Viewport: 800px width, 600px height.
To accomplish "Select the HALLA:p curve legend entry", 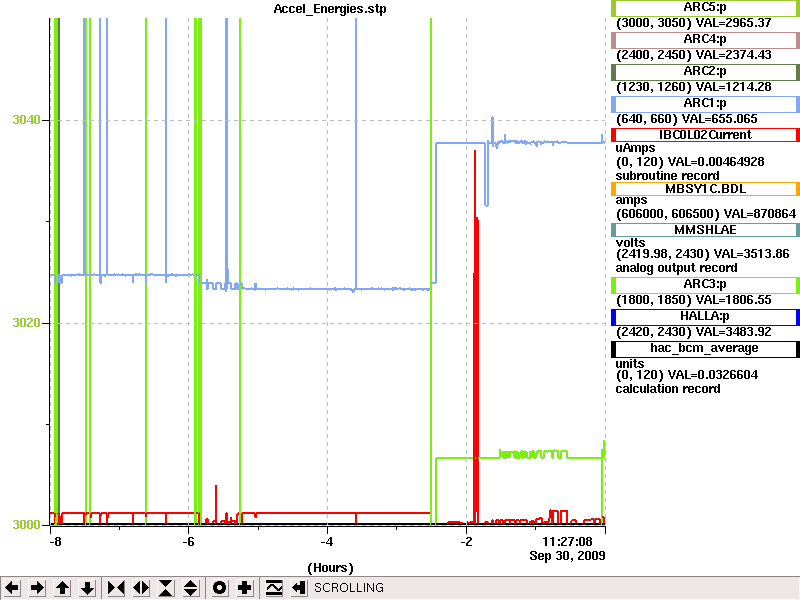I will coord(705,317).
